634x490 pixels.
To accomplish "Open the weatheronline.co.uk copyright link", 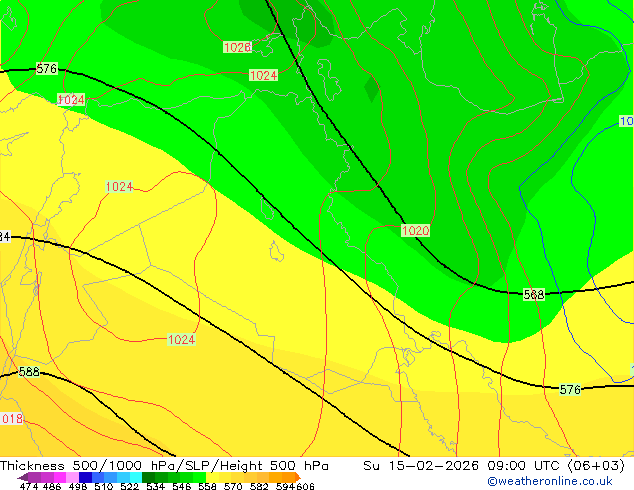I will [x=550, y=481].
